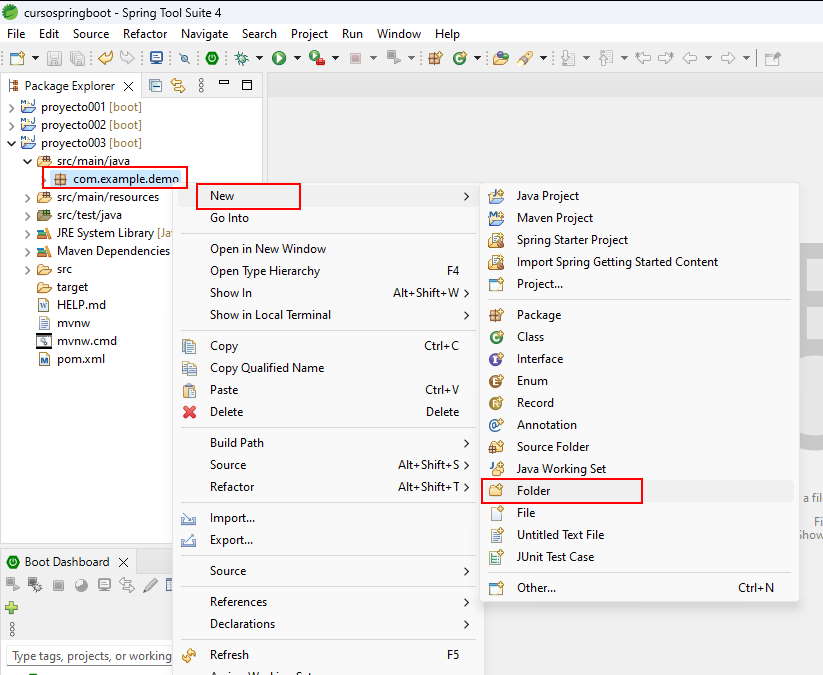Image resolution: width=823 pixels, height=675 pixels.
Task: Open the Refactor menu in menu bar
Action: click(145, 34)
